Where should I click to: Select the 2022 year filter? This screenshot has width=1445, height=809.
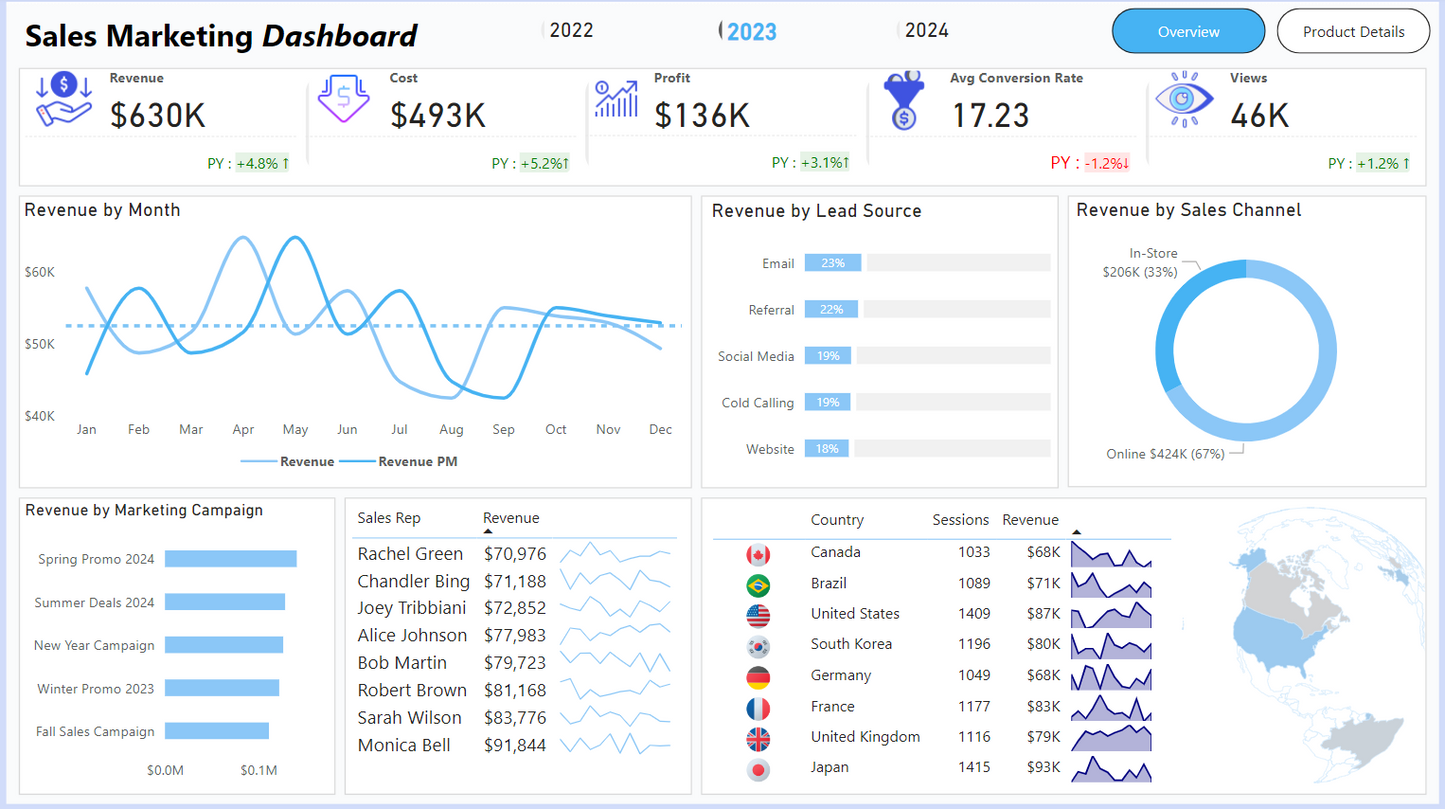tap(571, 31)
